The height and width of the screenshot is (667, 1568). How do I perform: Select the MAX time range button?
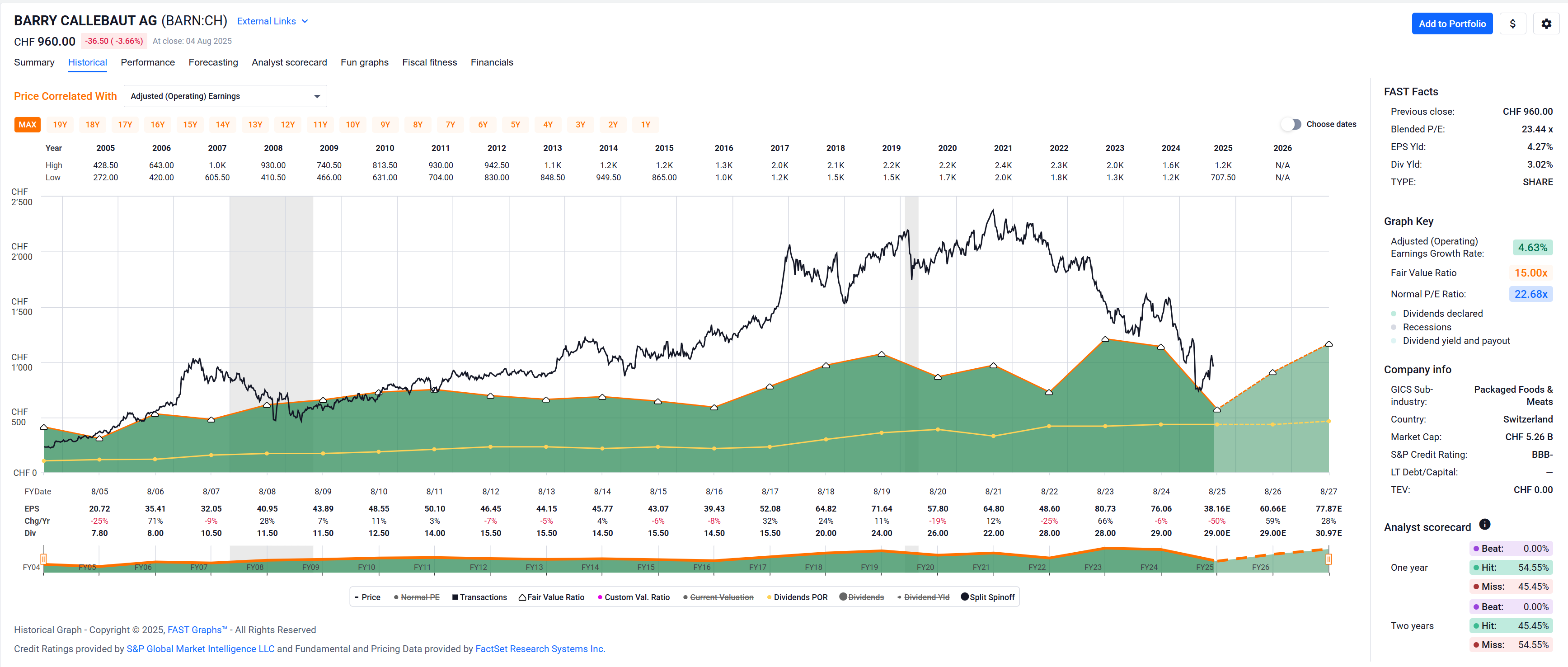pyautogui.click(x=28, y=125)
